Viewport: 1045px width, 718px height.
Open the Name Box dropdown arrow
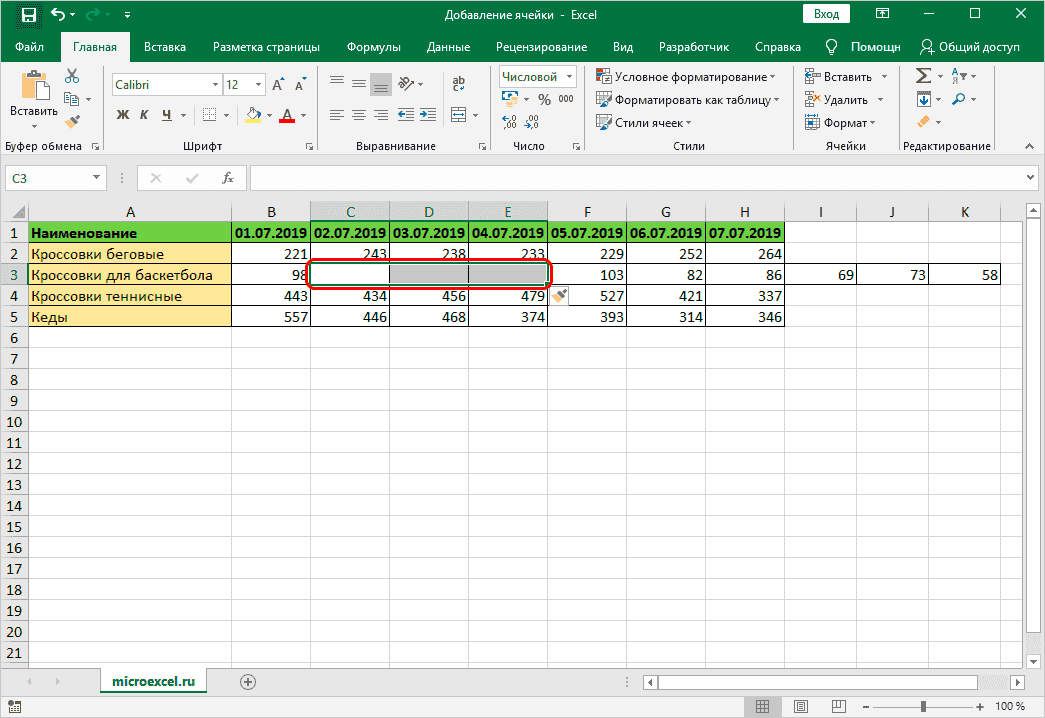click(97, 178)
